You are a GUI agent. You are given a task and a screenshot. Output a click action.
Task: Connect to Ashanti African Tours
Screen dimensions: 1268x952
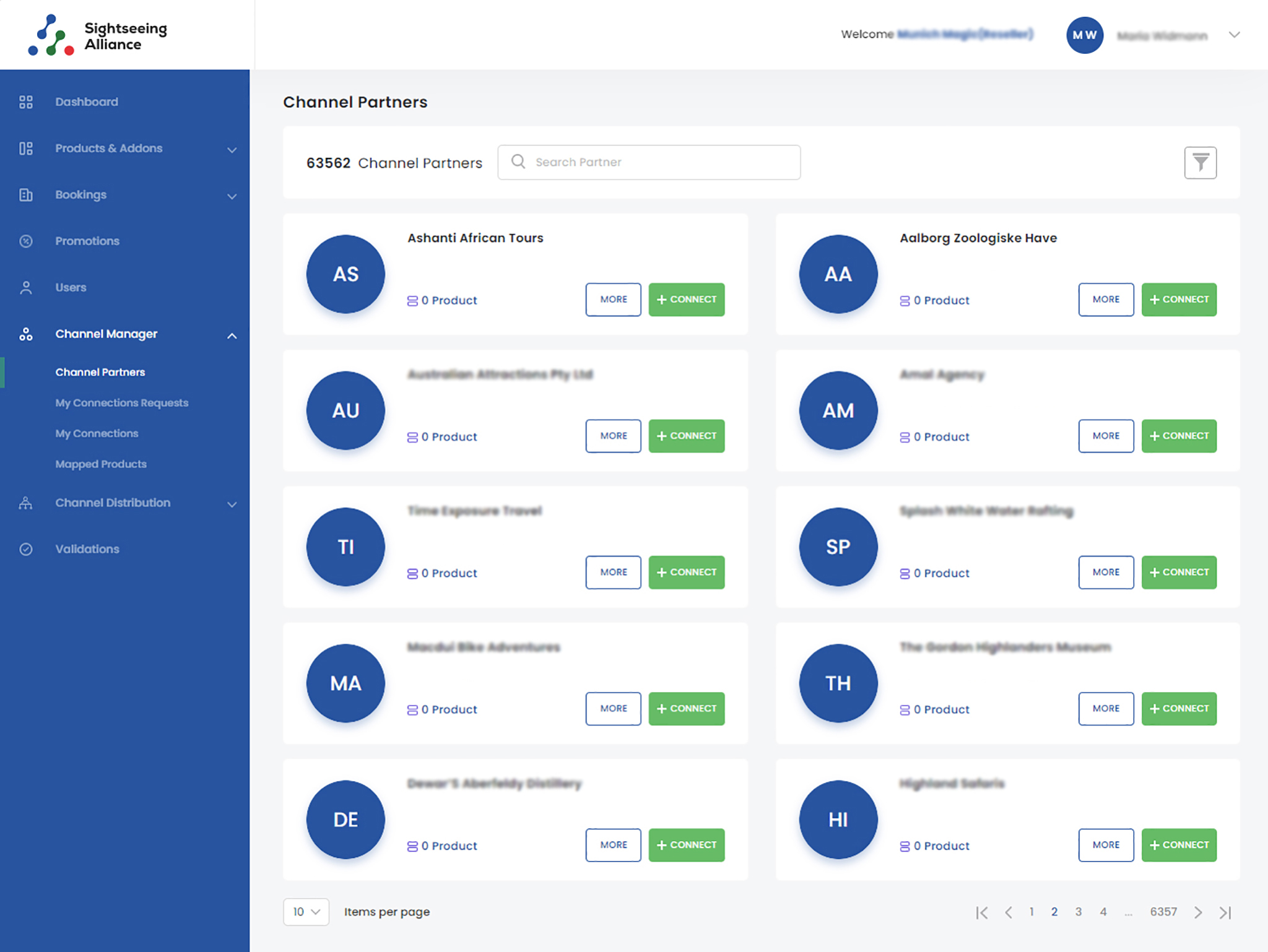click(686, 299)
